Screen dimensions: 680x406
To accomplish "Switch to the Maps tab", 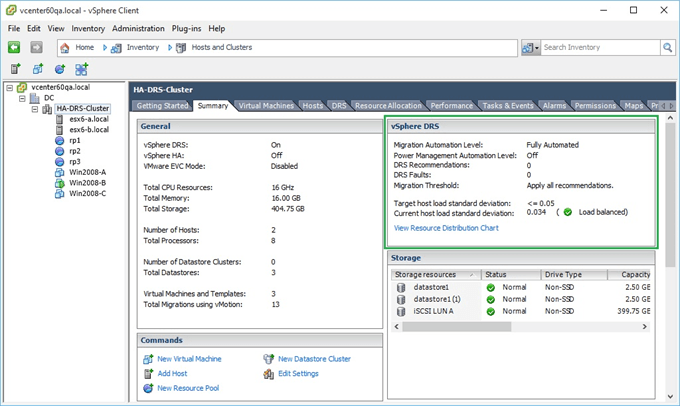I will pos(634,106).
